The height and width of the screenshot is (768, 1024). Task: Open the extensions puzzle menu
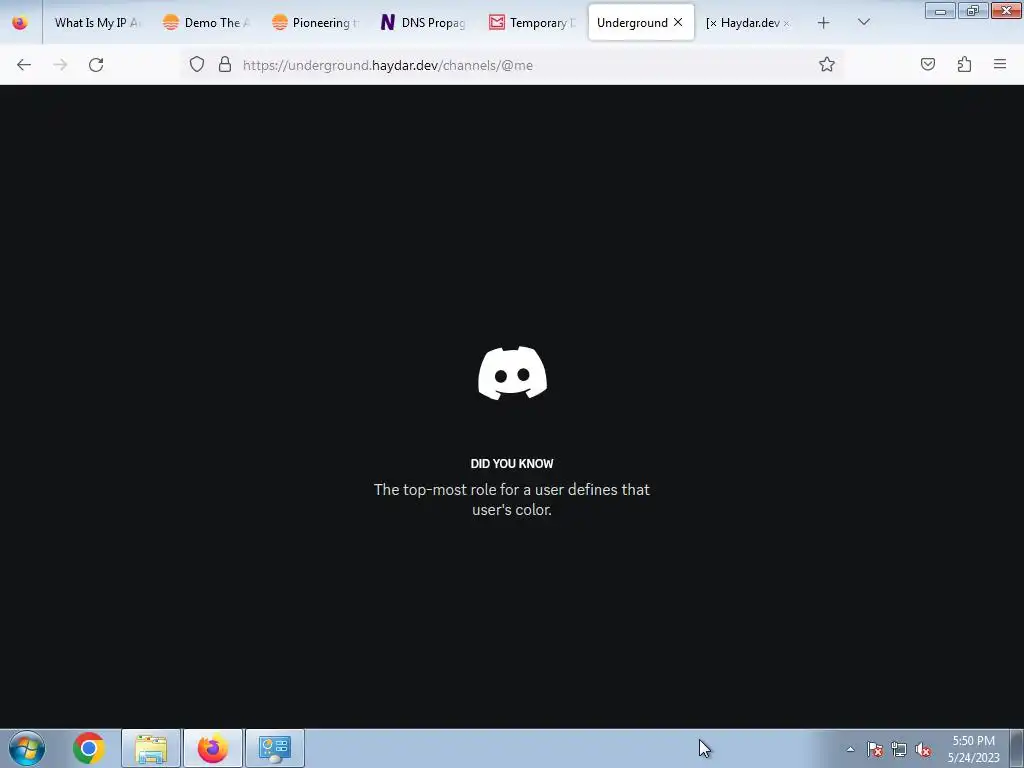point(965,64)
